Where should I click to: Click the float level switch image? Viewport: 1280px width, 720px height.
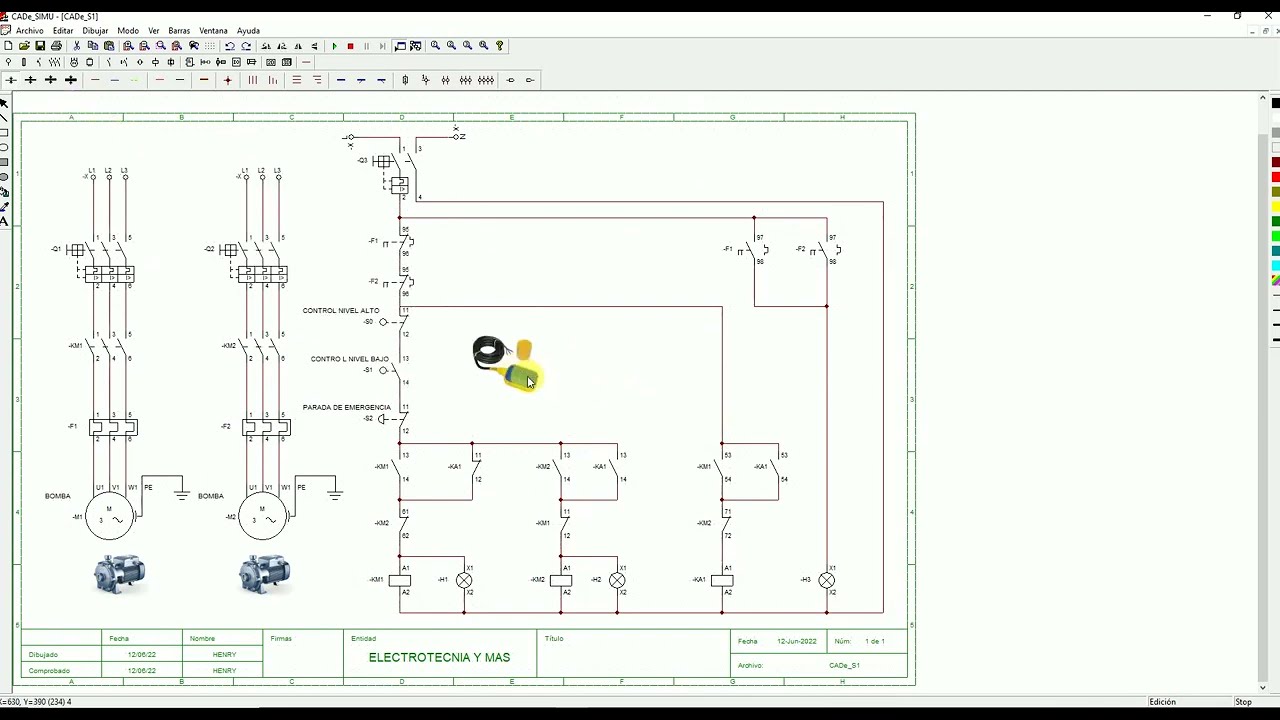pyautogui.click(x=506, y=364)
